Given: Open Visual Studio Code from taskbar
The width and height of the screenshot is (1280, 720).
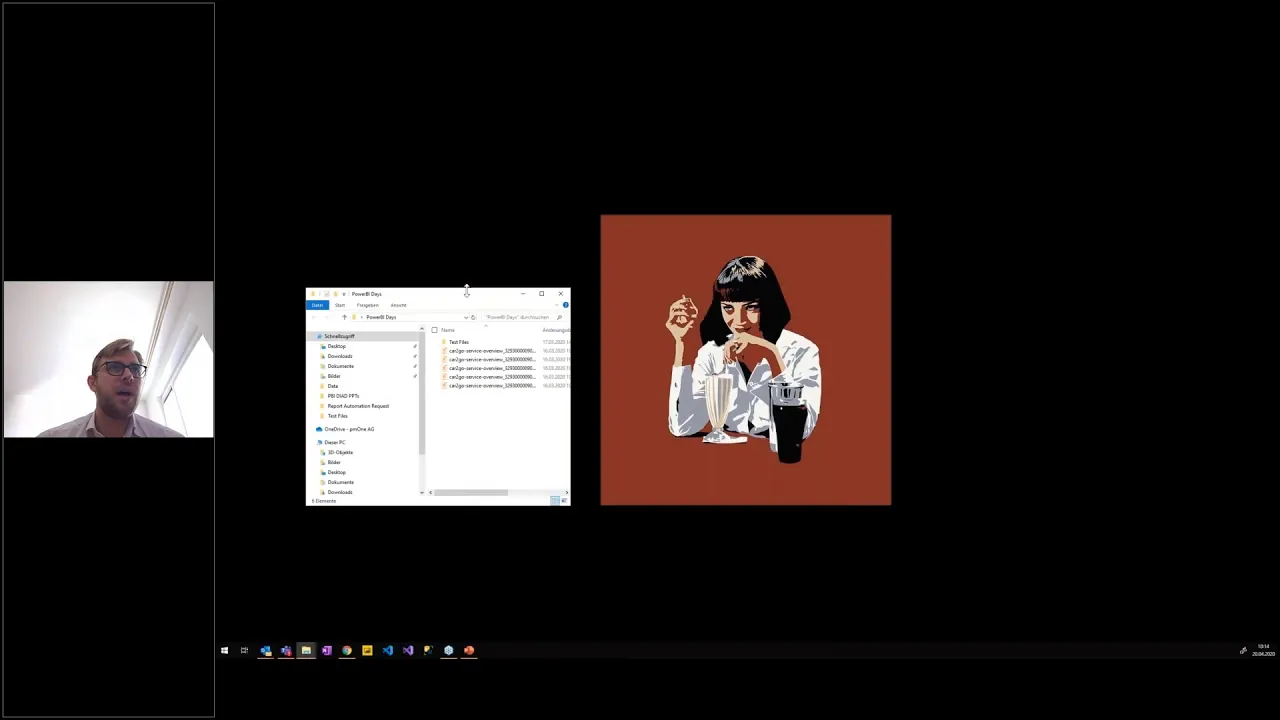Looking at the screenshot, I should [388, 650].
